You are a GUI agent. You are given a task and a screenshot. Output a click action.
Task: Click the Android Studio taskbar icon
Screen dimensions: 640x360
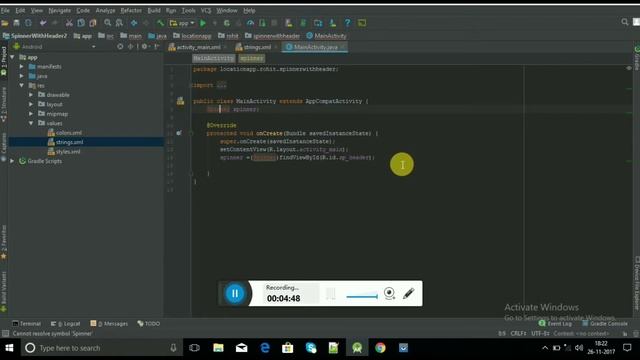pyautogui.click(x=357, y=348)
